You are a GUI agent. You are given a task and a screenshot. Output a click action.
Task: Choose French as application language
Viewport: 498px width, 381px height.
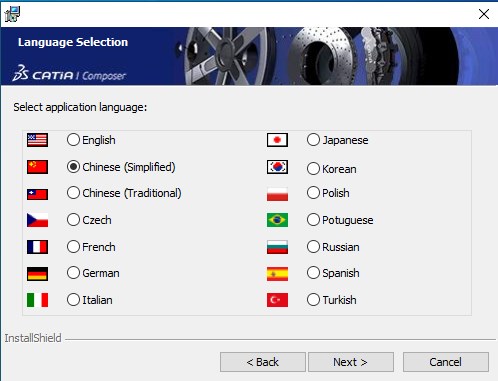pos(73,247)
